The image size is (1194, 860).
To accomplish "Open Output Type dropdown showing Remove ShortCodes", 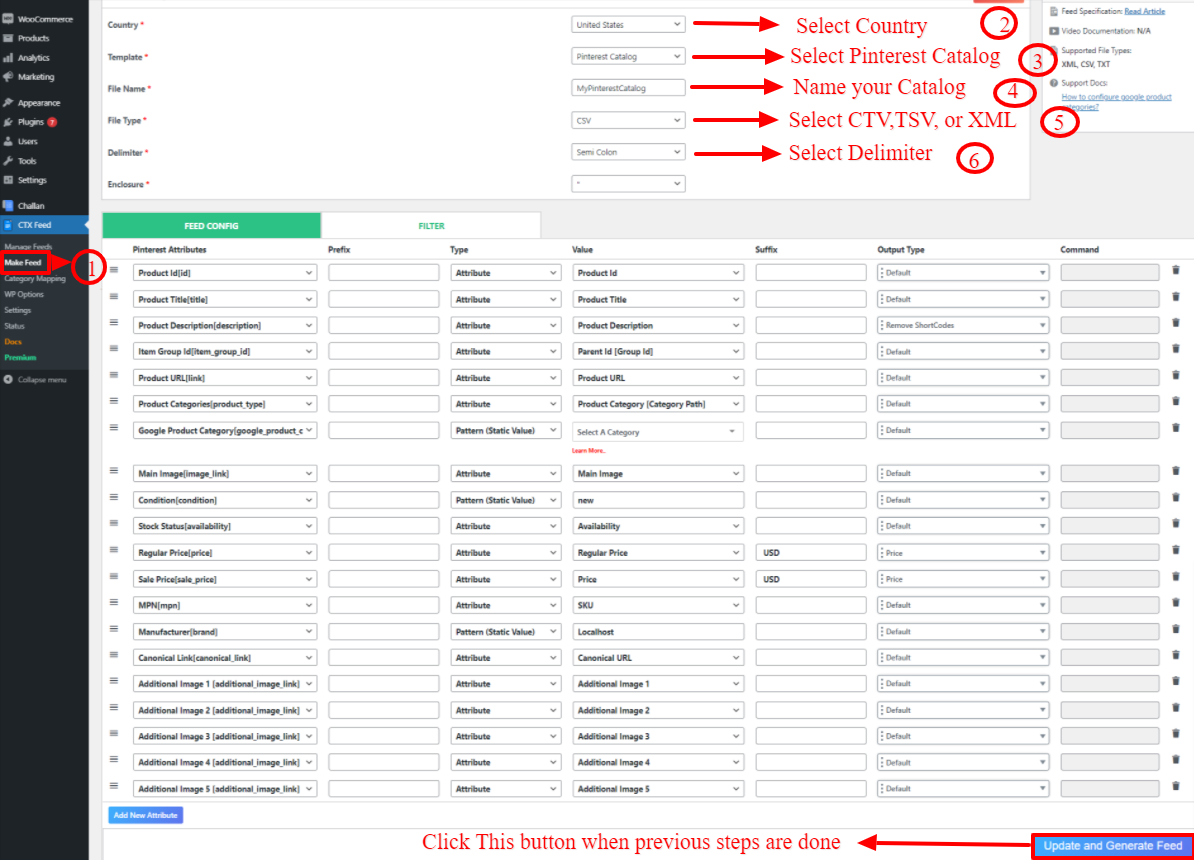I will click(x=963, y=325).
